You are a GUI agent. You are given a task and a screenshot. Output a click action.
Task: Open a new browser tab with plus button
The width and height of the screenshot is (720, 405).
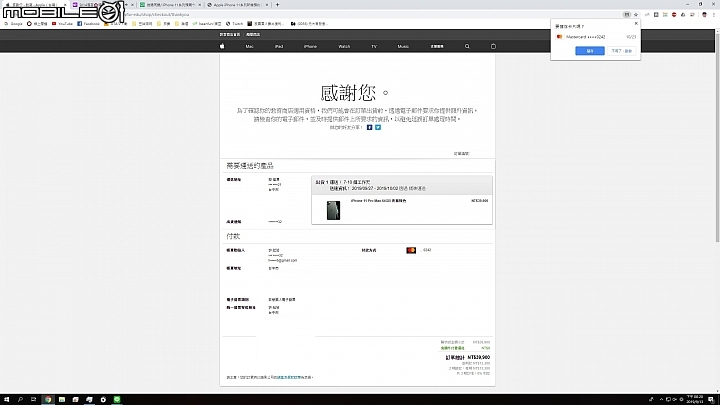pyautogui.click(x=277, y=5)
